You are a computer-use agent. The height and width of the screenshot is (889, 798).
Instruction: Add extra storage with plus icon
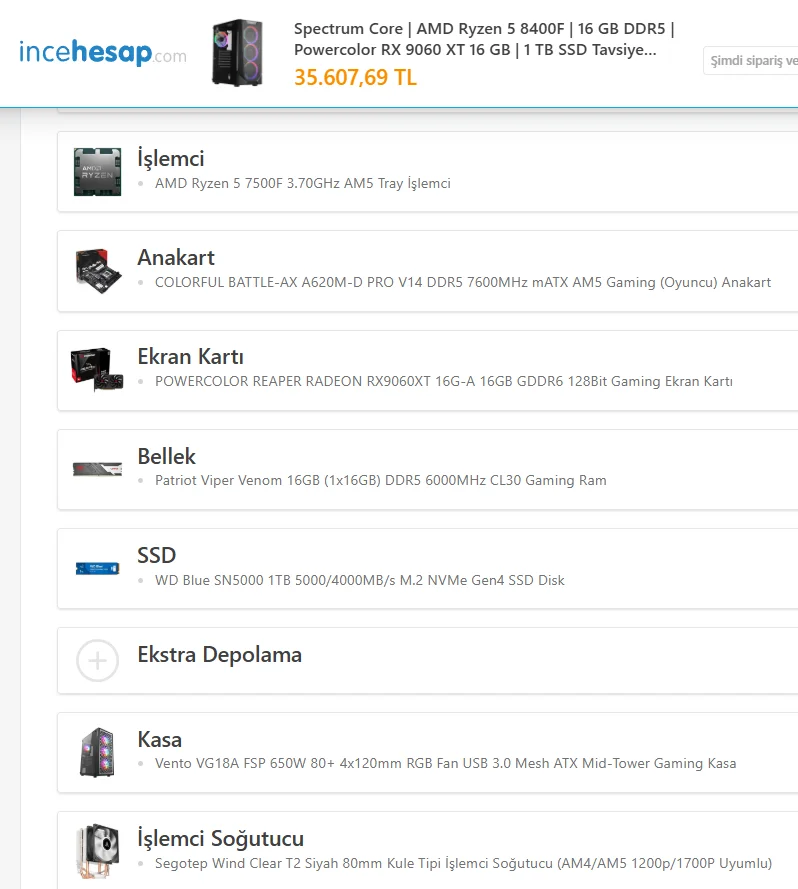[97, 660]
